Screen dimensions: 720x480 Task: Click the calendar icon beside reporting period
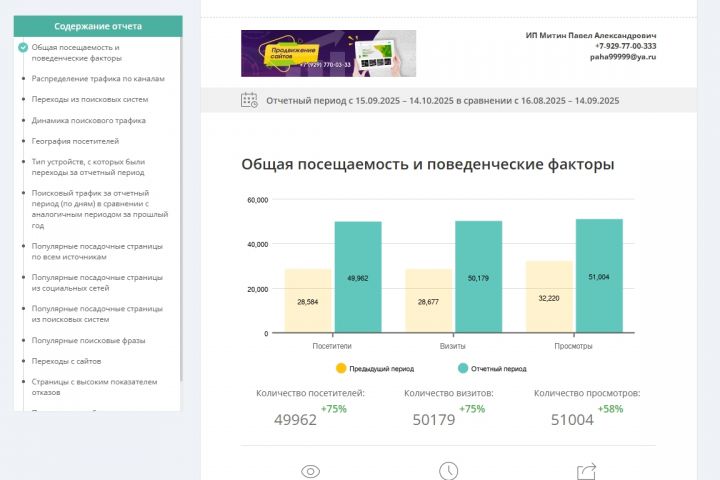click(249, 100)
